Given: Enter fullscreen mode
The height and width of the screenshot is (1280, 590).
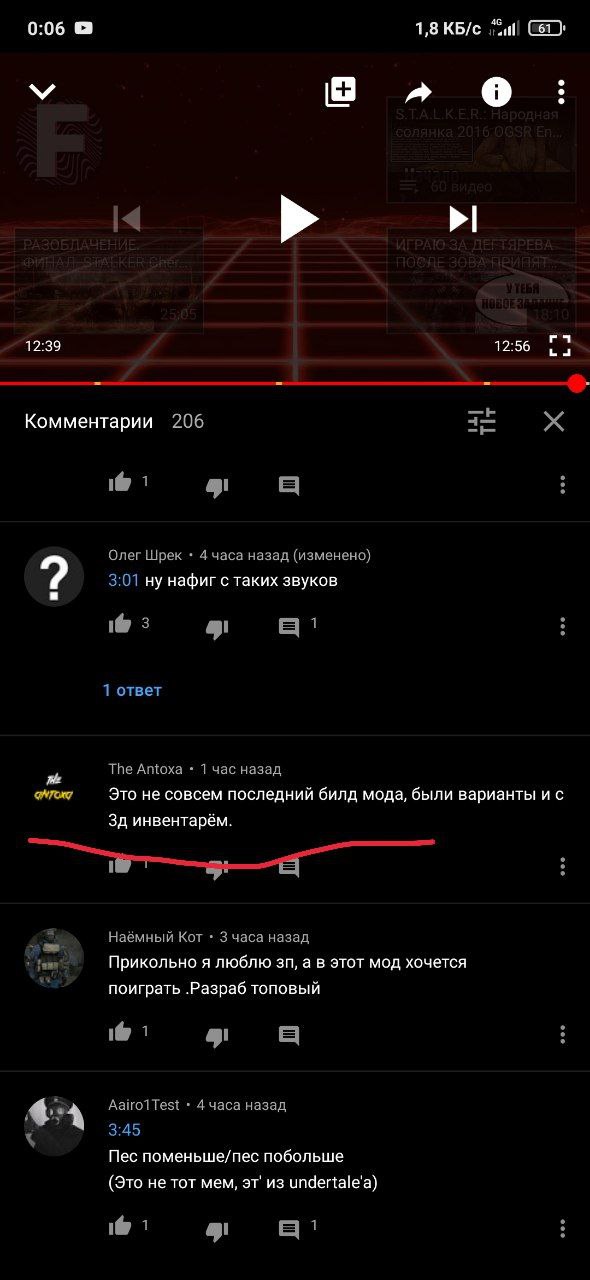Looking at the screenshot, I should [560, 346].
